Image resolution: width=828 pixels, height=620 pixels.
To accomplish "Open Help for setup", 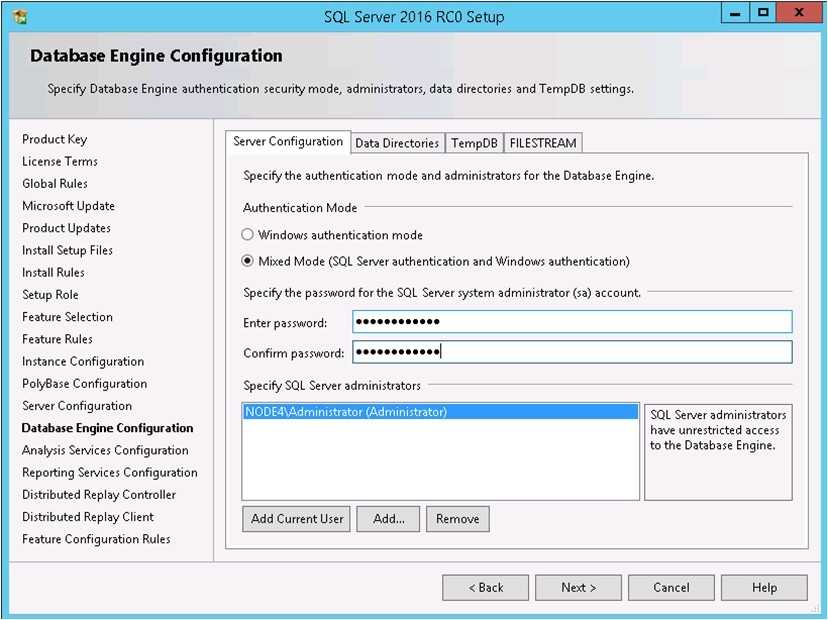I will coord(764,588).
